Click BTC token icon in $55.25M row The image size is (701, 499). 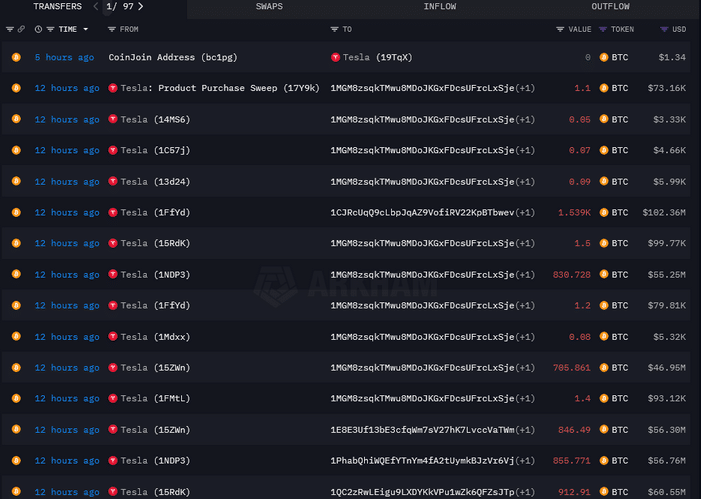coord(604,274)
